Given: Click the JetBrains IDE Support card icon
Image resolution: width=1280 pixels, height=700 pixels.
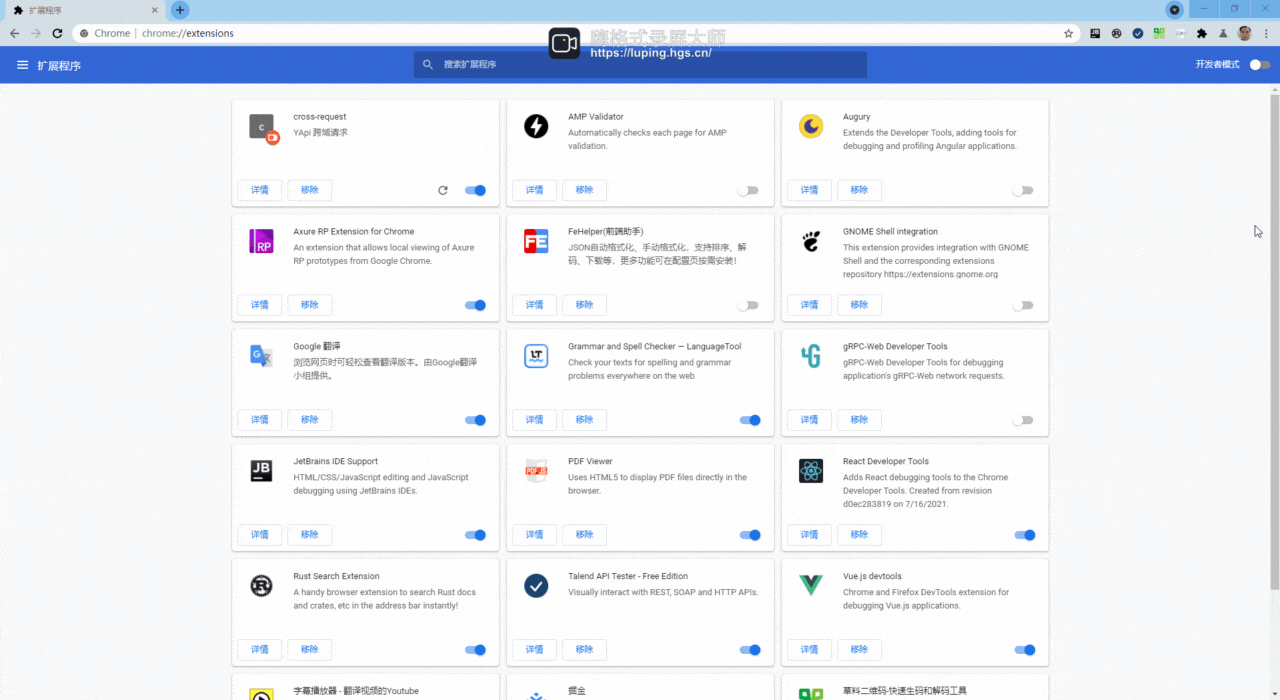Looking at the screenshot, I should [x=261, y=471].
